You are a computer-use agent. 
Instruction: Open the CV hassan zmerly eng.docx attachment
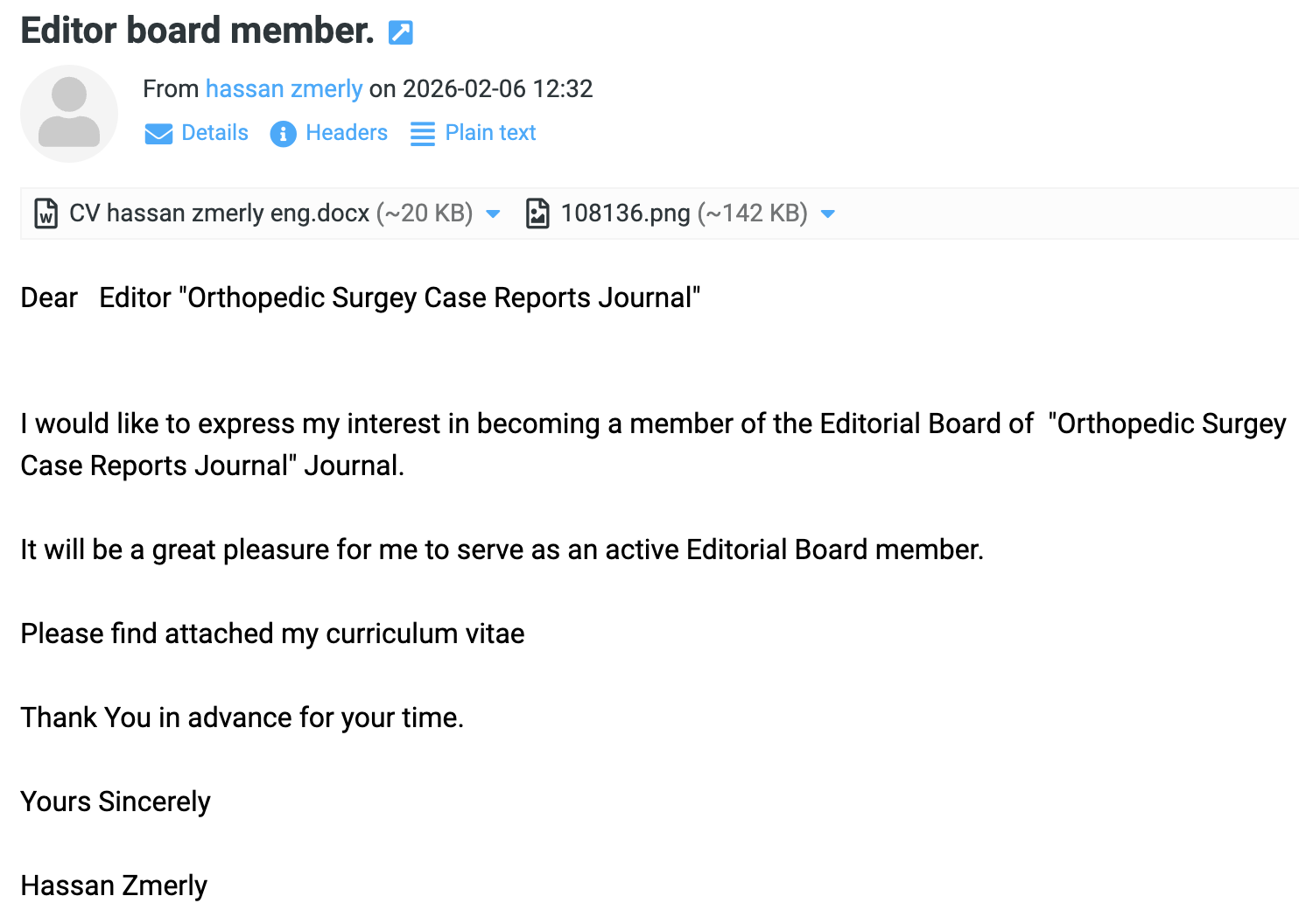click(219, 213)
